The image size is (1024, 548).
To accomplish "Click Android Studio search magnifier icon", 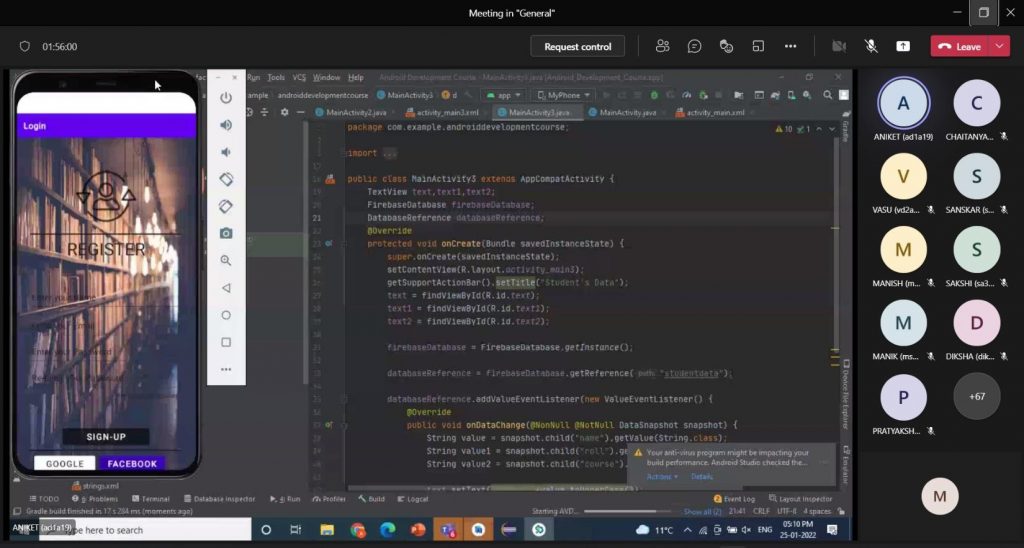I will 827,95.
